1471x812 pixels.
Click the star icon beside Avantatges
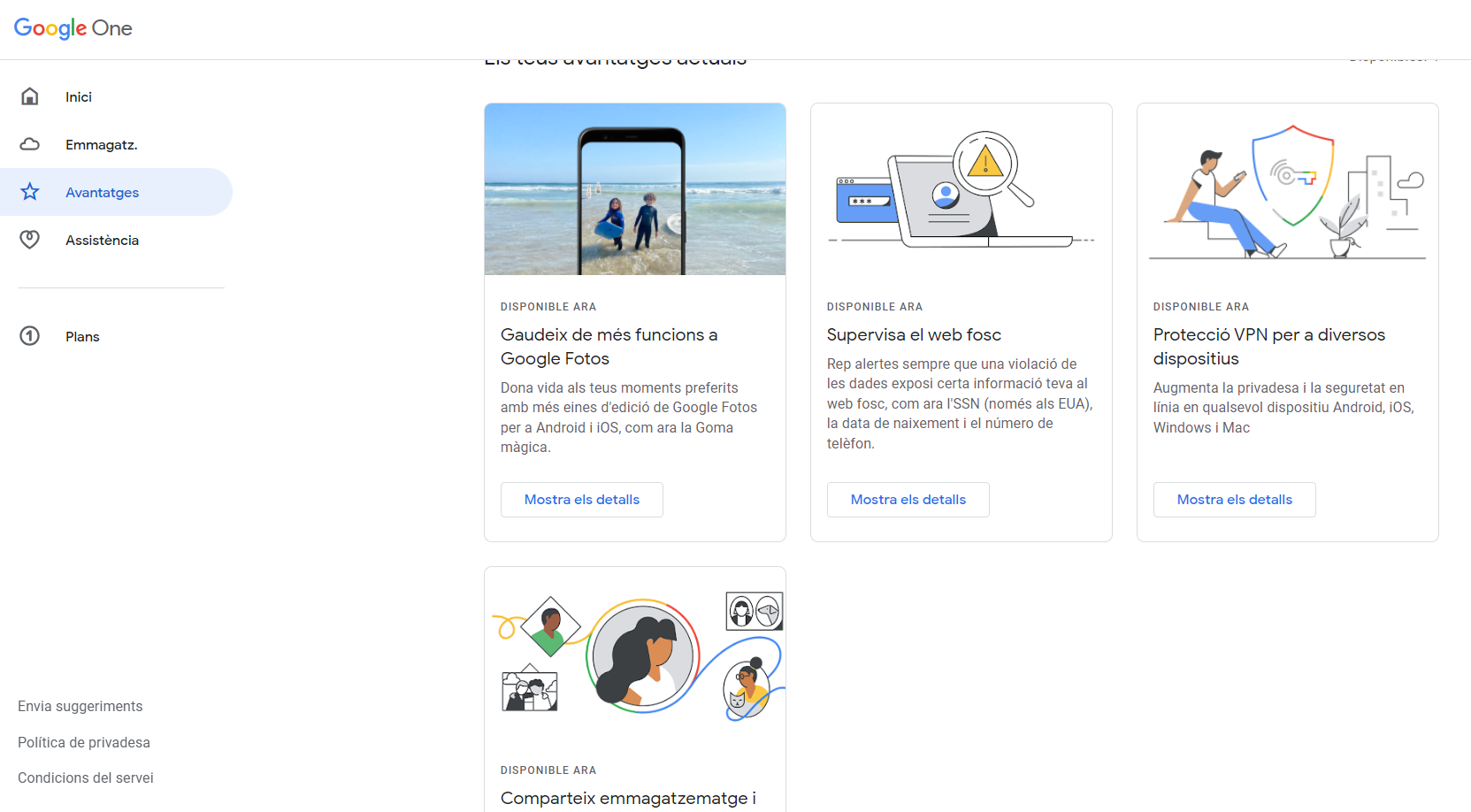(x=30, y=192)
